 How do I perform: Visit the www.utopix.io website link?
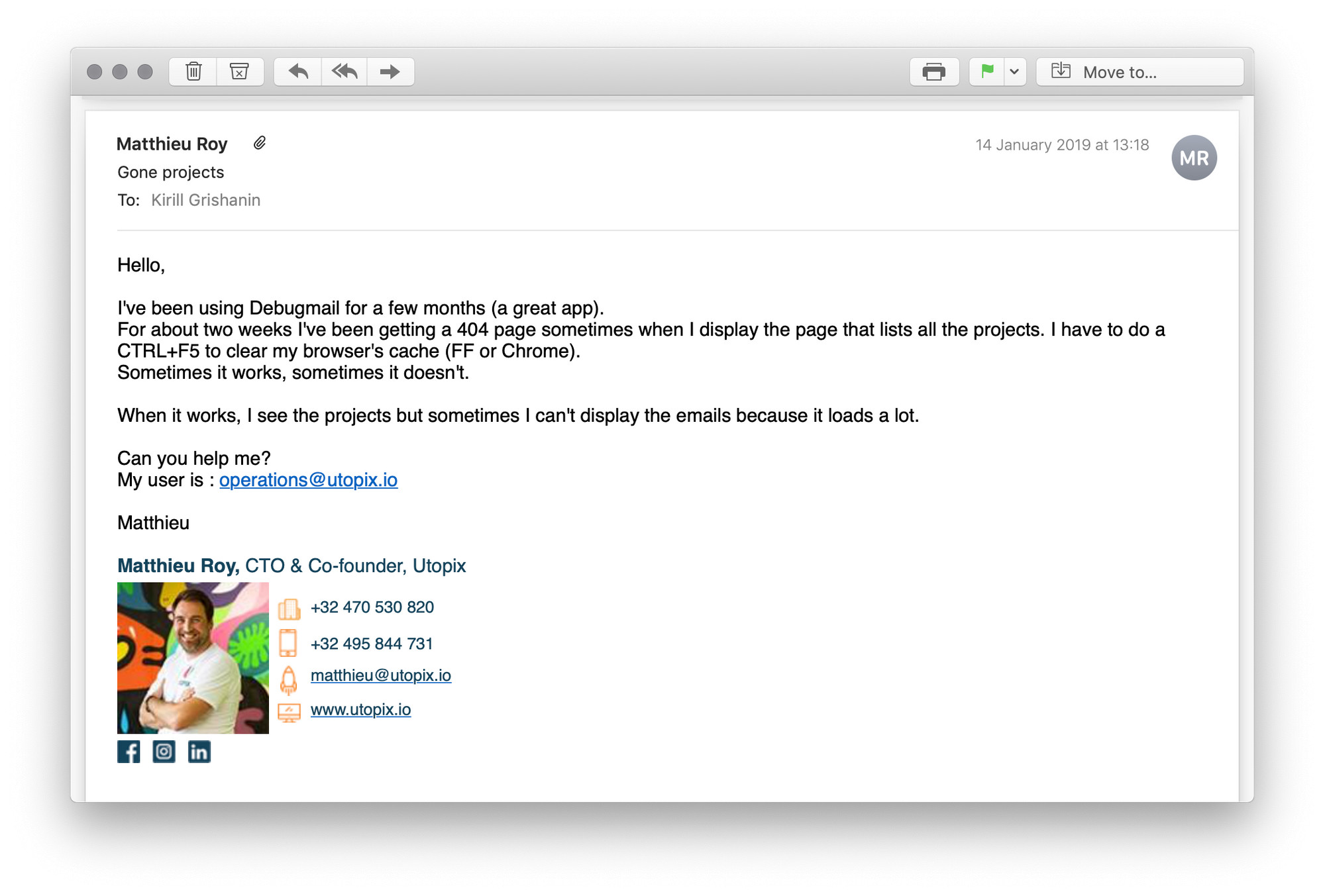point(360,710)
